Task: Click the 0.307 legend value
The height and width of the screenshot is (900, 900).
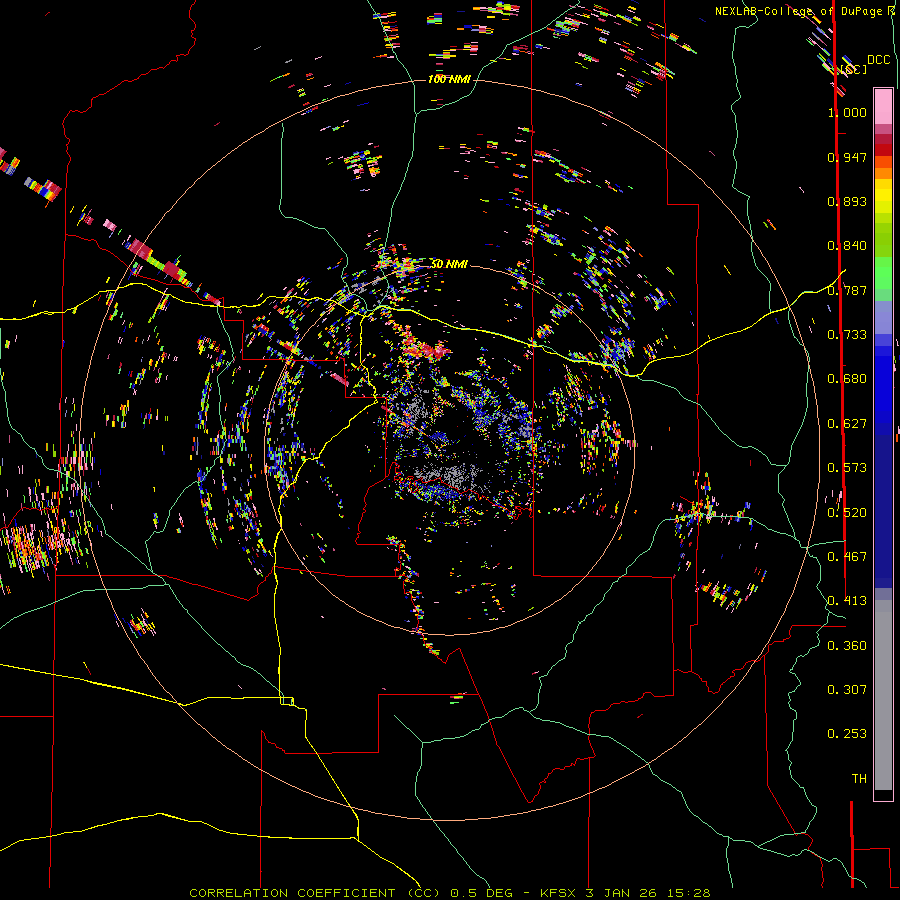Action: tap(847, 690)
